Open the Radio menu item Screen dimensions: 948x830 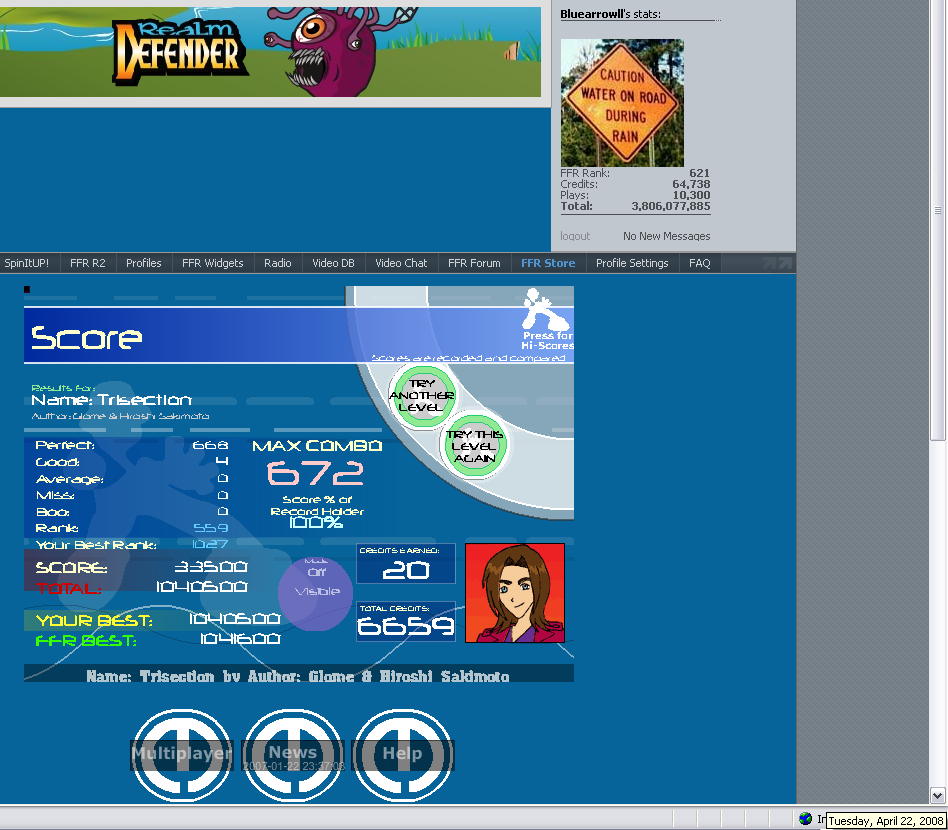[278, 263]
